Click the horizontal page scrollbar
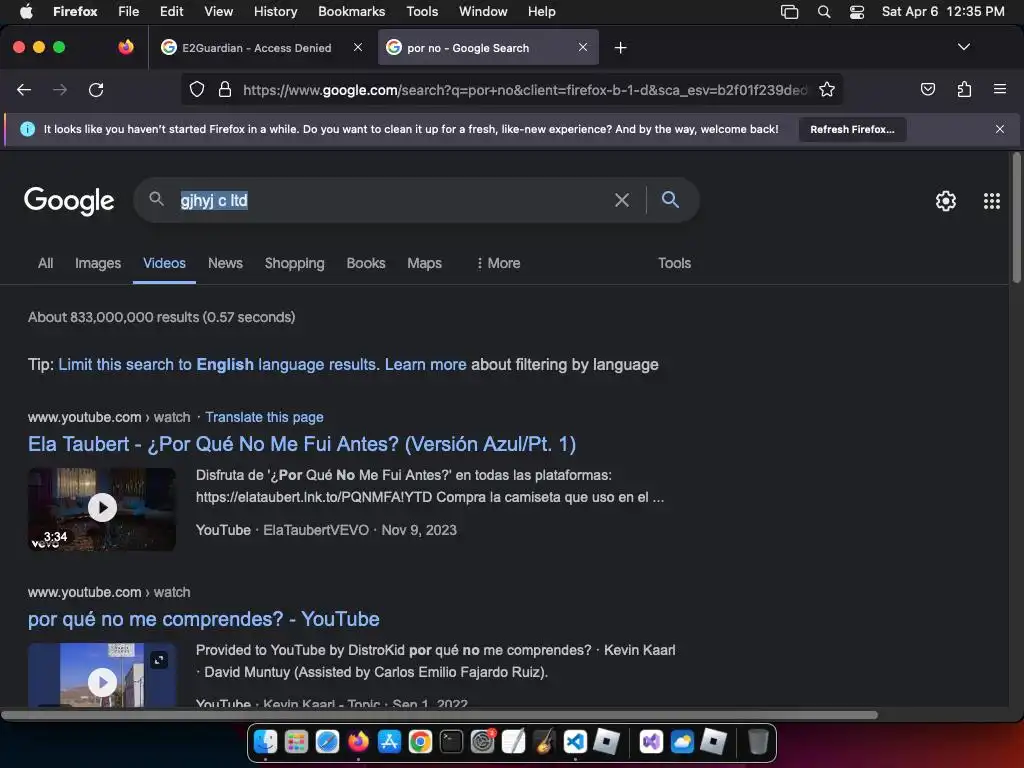 pyautogui.click(x=440, y=715)
